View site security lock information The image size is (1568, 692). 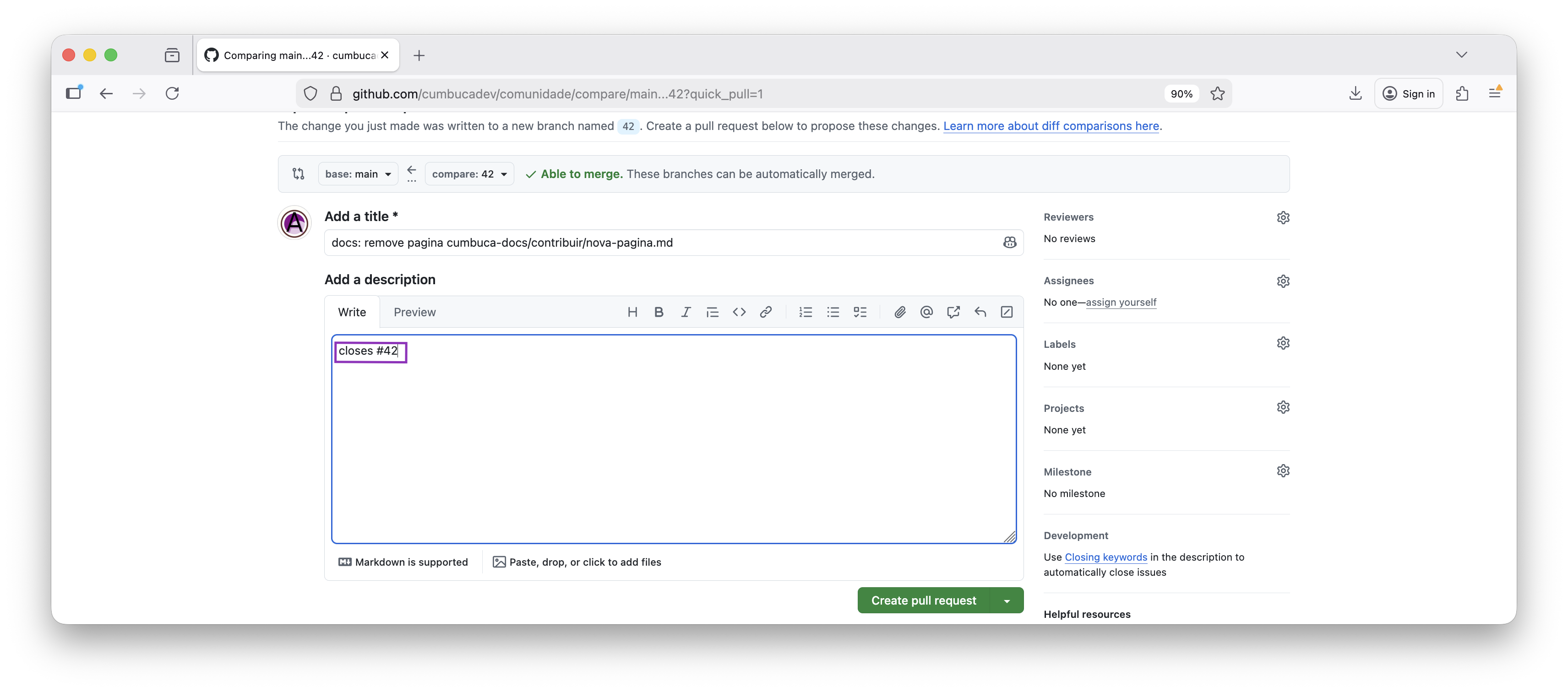tap(335, 94)
